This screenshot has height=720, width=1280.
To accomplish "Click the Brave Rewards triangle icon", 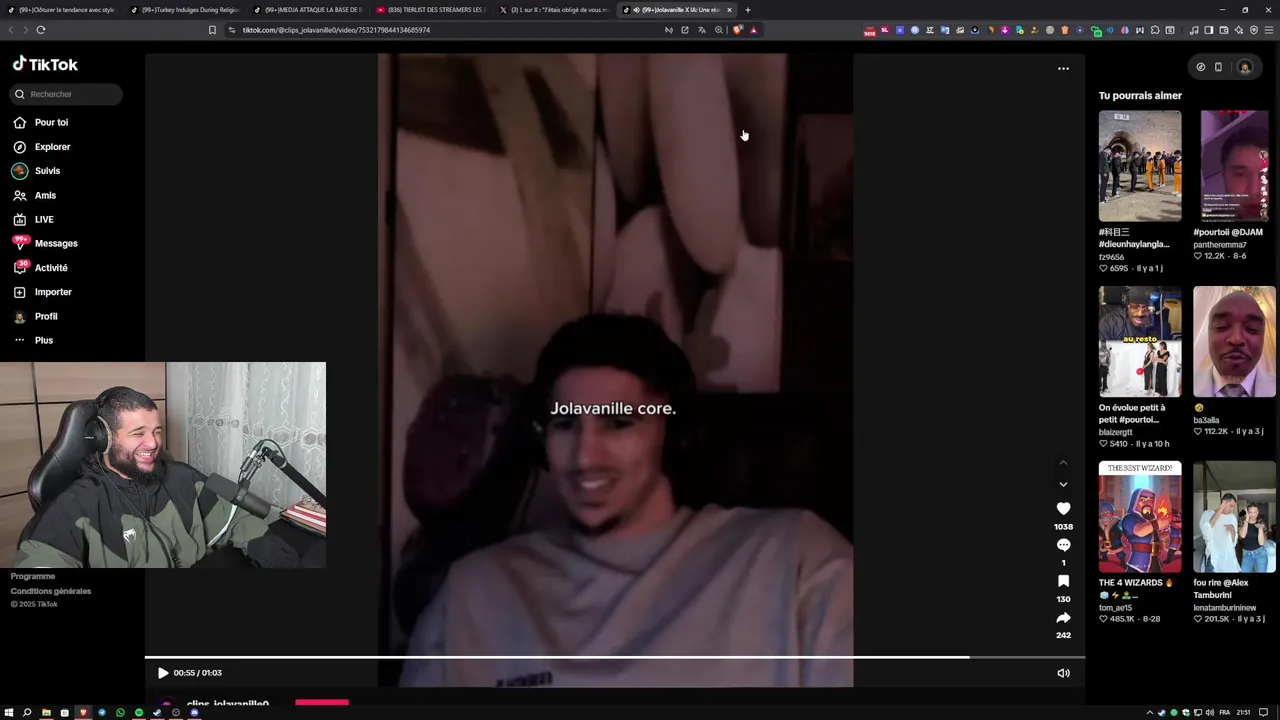I will (x=754, y=30).
